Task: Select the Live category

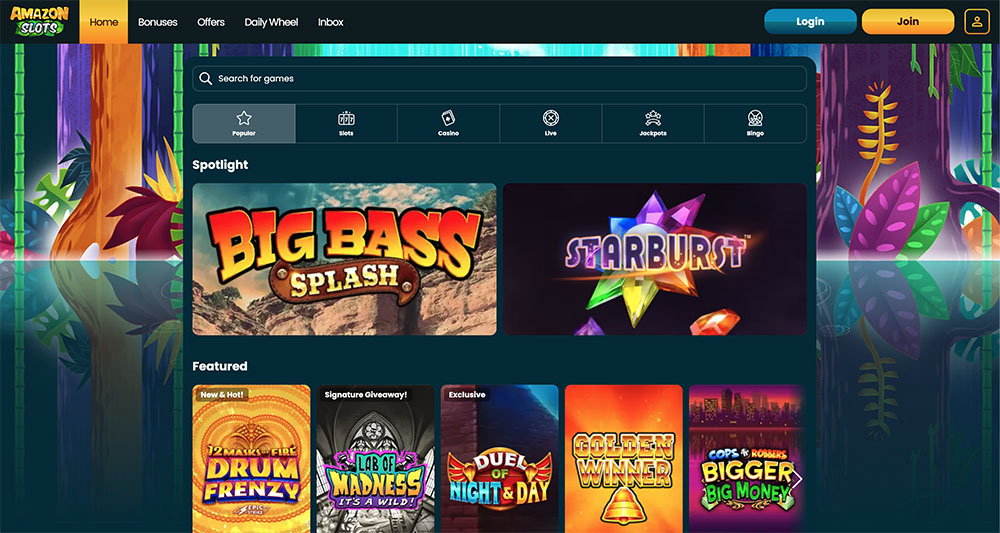Action: 551,123
